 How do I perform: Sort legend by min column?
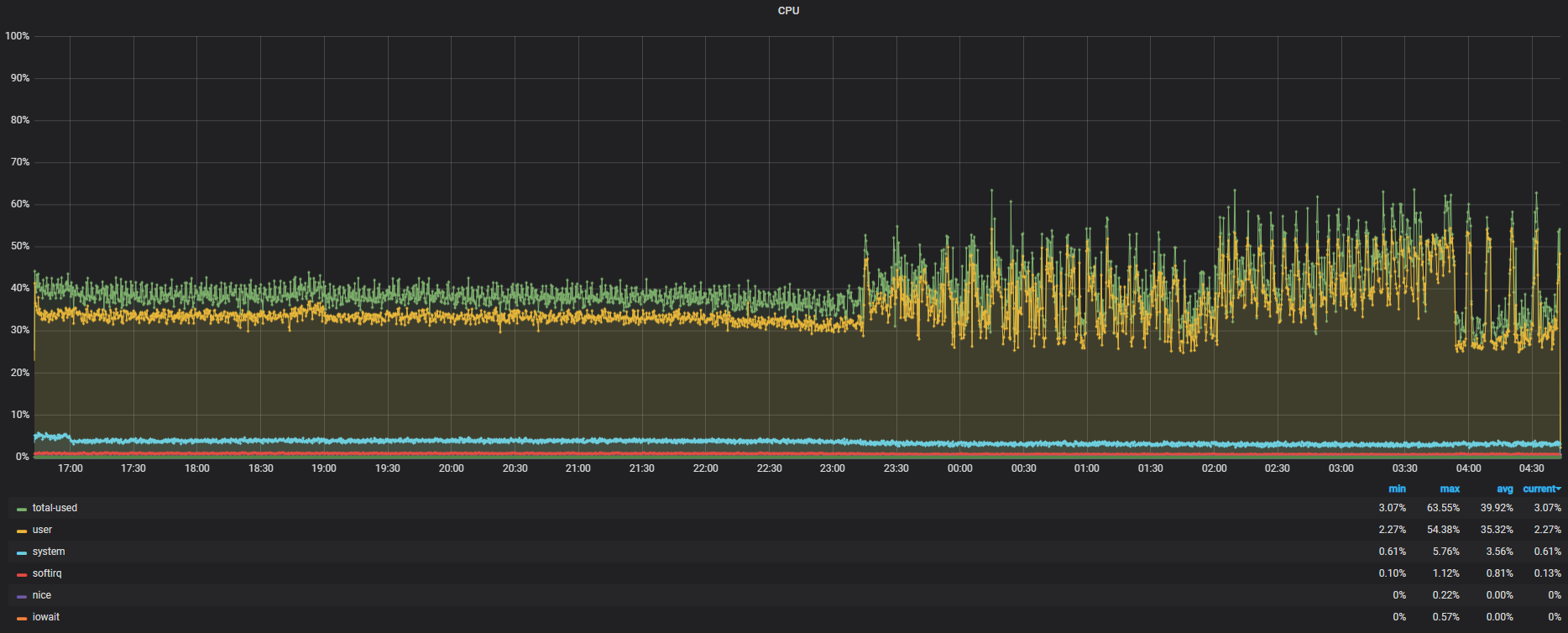pyautogui.click(x=1397, y=489)
